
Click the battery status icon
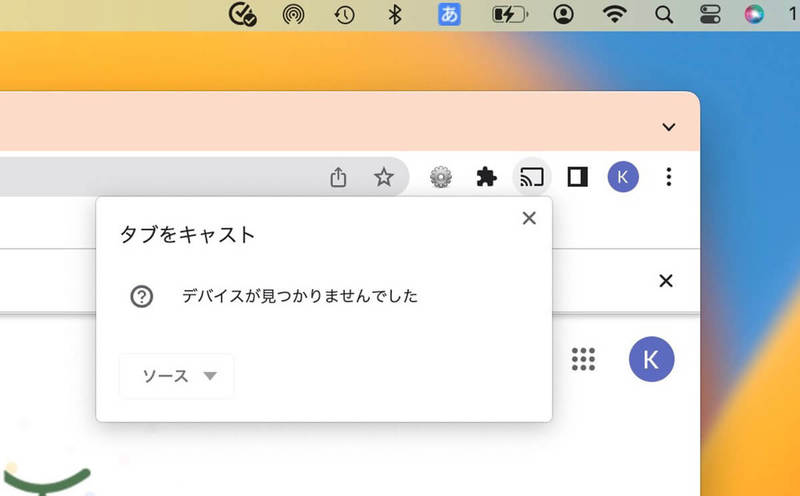point(510,15)
